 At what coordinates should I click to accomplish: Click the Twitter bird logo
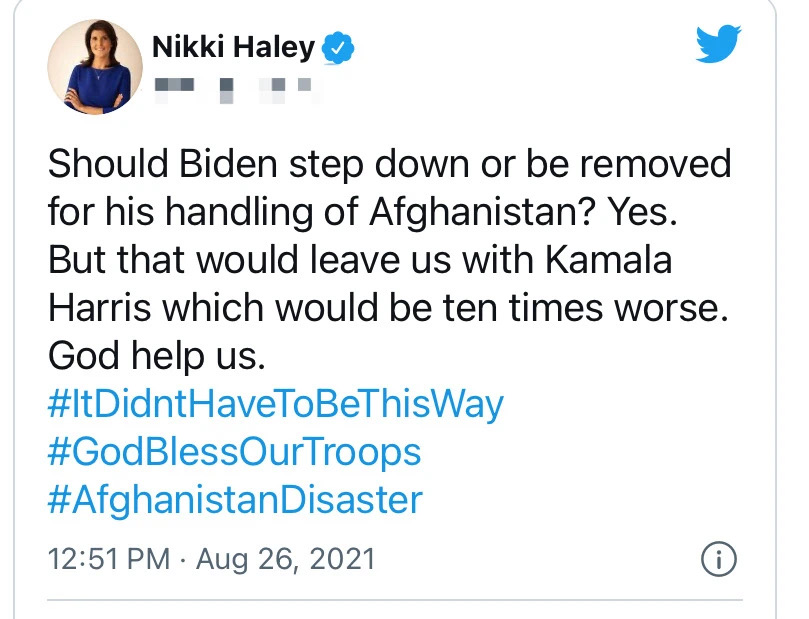[718, 44]
